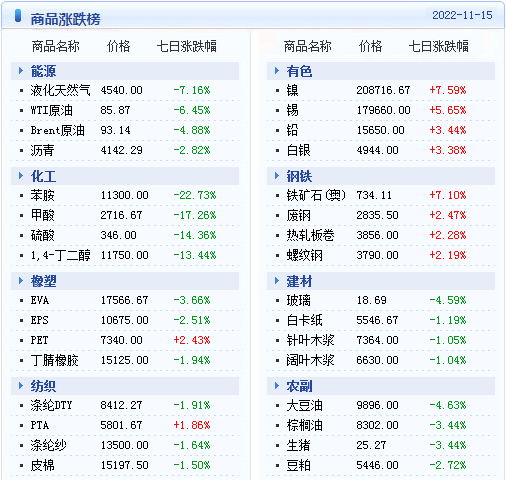This screenshot has height=480, width=506.
Task: Open commodity 1,4-丁二醇
Action: tap(60, 255)
